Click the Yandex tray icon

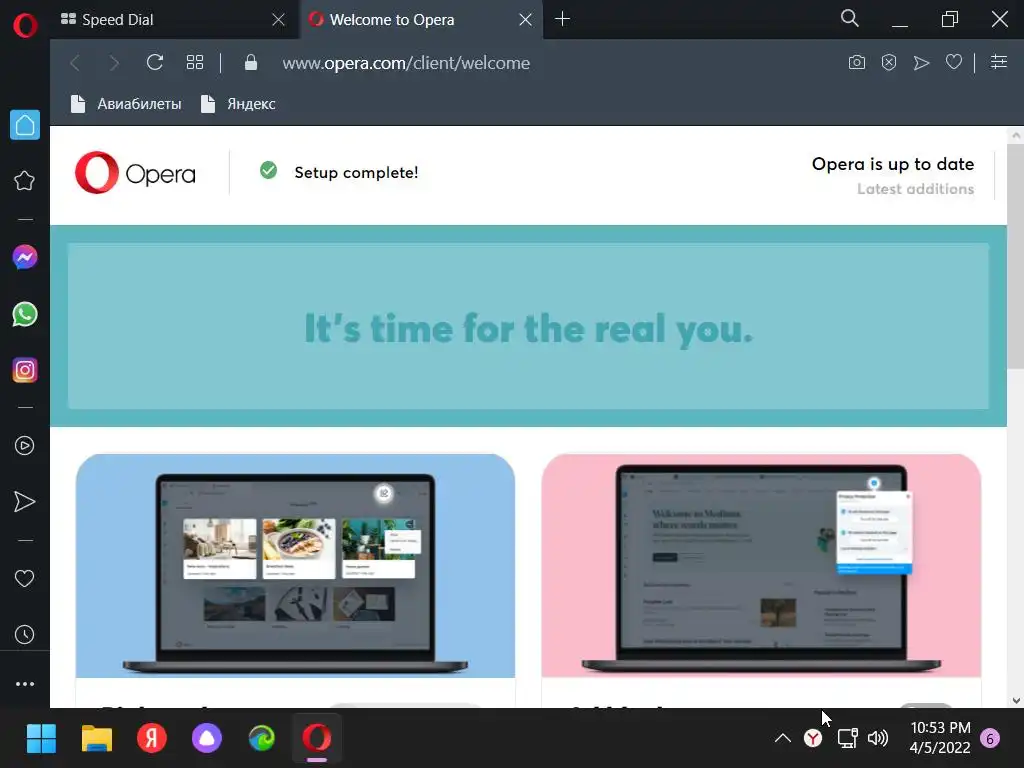click(813, 739)
